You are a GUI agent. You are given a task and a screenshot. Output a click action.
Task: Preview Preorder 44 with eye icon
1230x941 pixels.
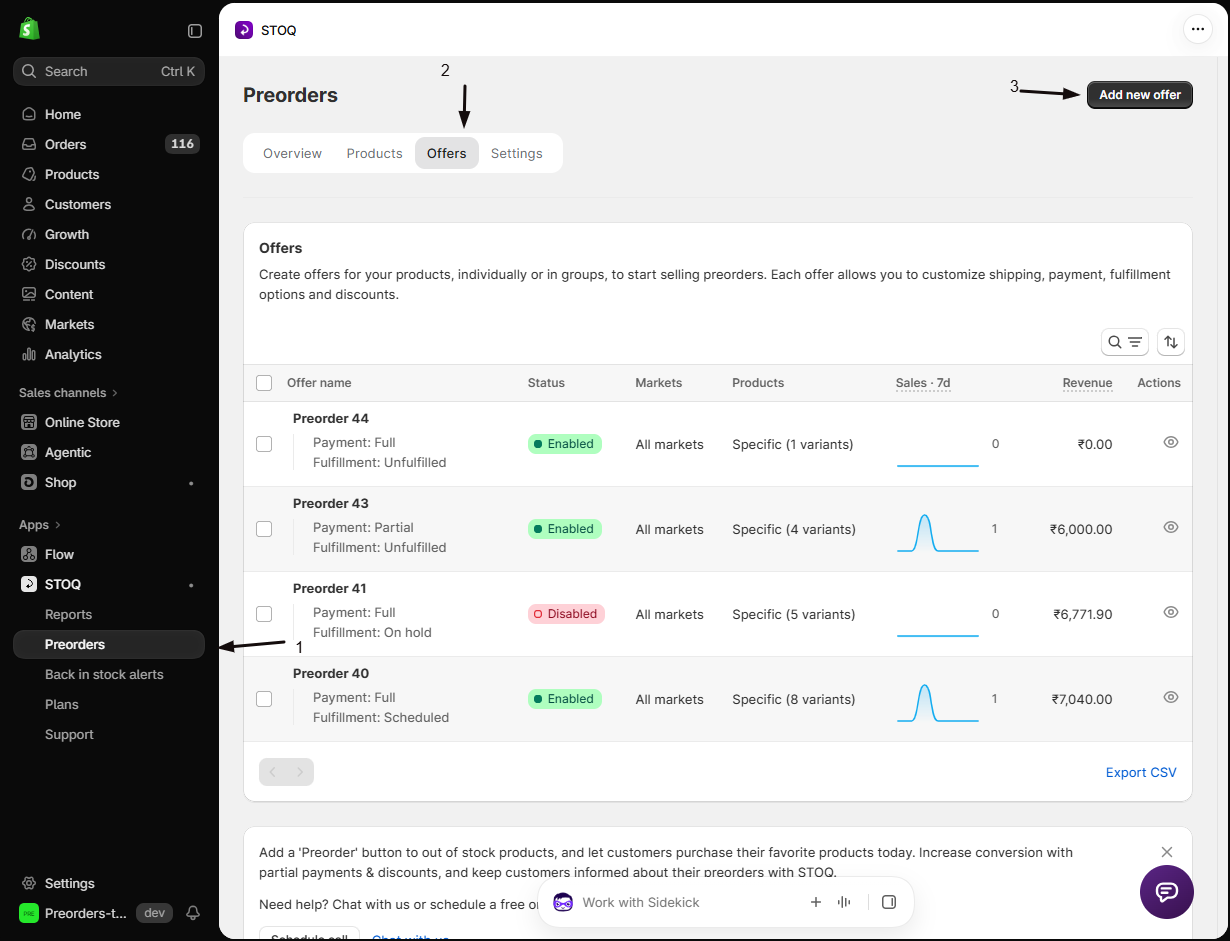(1171, 442)
